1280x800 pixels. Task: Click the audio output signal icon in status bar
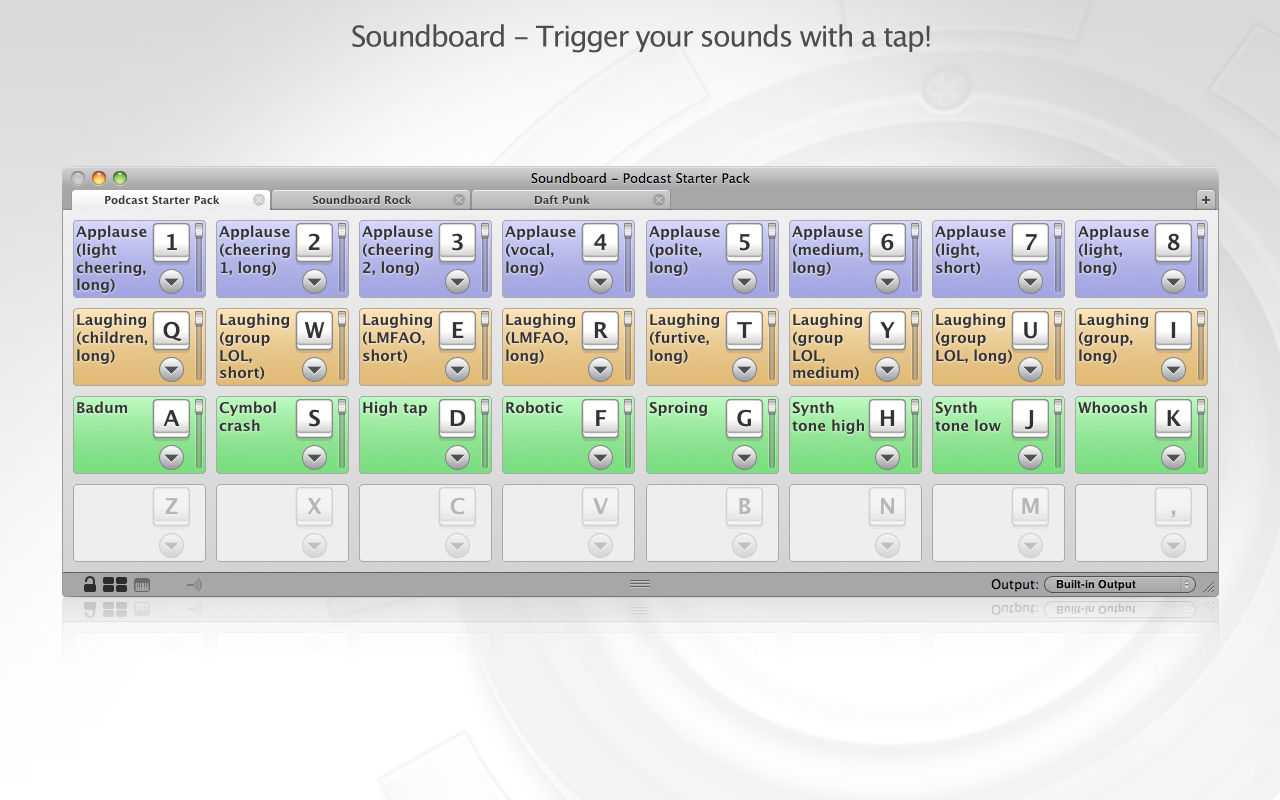click(x=194, y=585)
